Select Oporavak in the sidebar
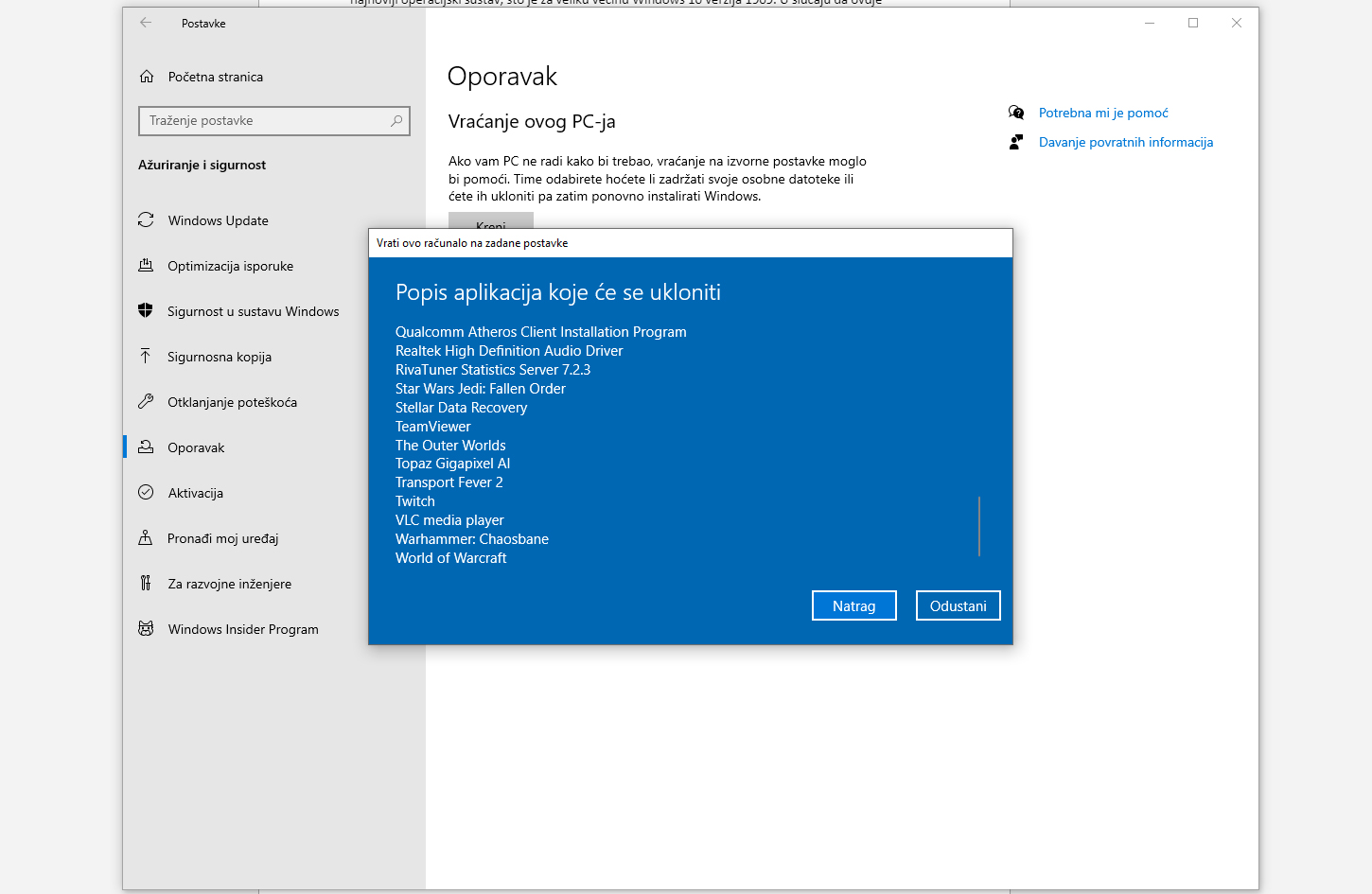Screen dimensions: 1372x894 pyautogui.click(x=196, y=447)
